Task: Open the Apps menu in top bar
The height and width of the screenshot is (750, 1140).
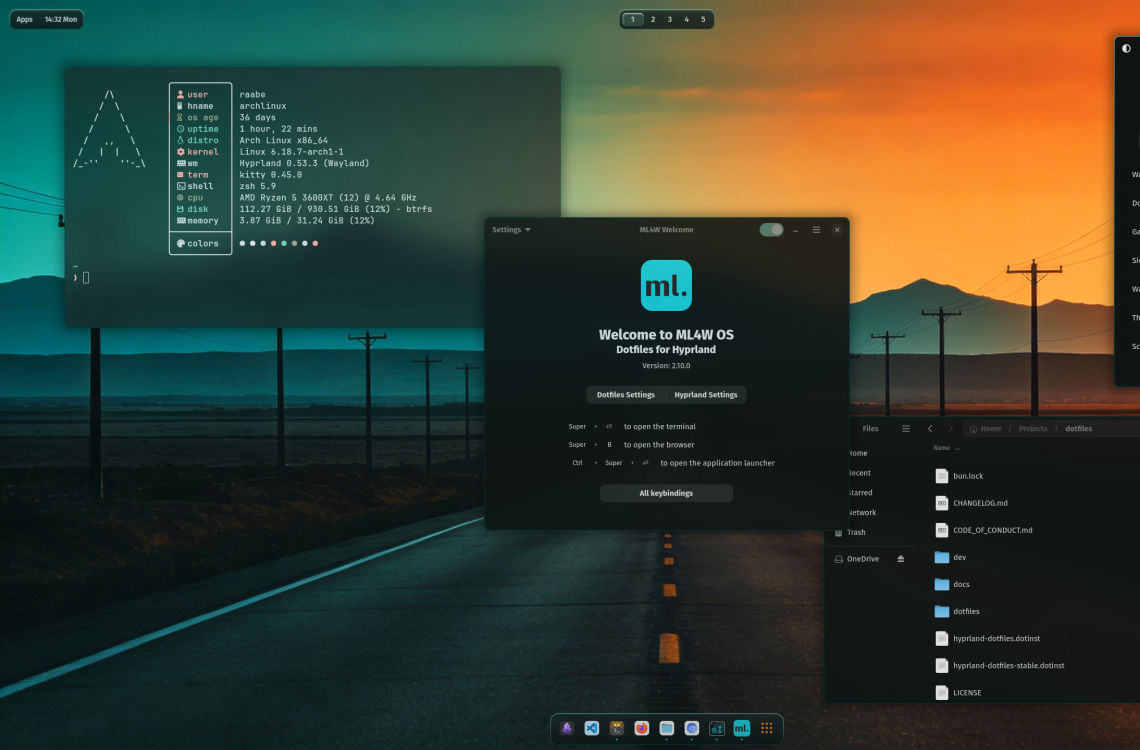Action: (x=25, y=19)
